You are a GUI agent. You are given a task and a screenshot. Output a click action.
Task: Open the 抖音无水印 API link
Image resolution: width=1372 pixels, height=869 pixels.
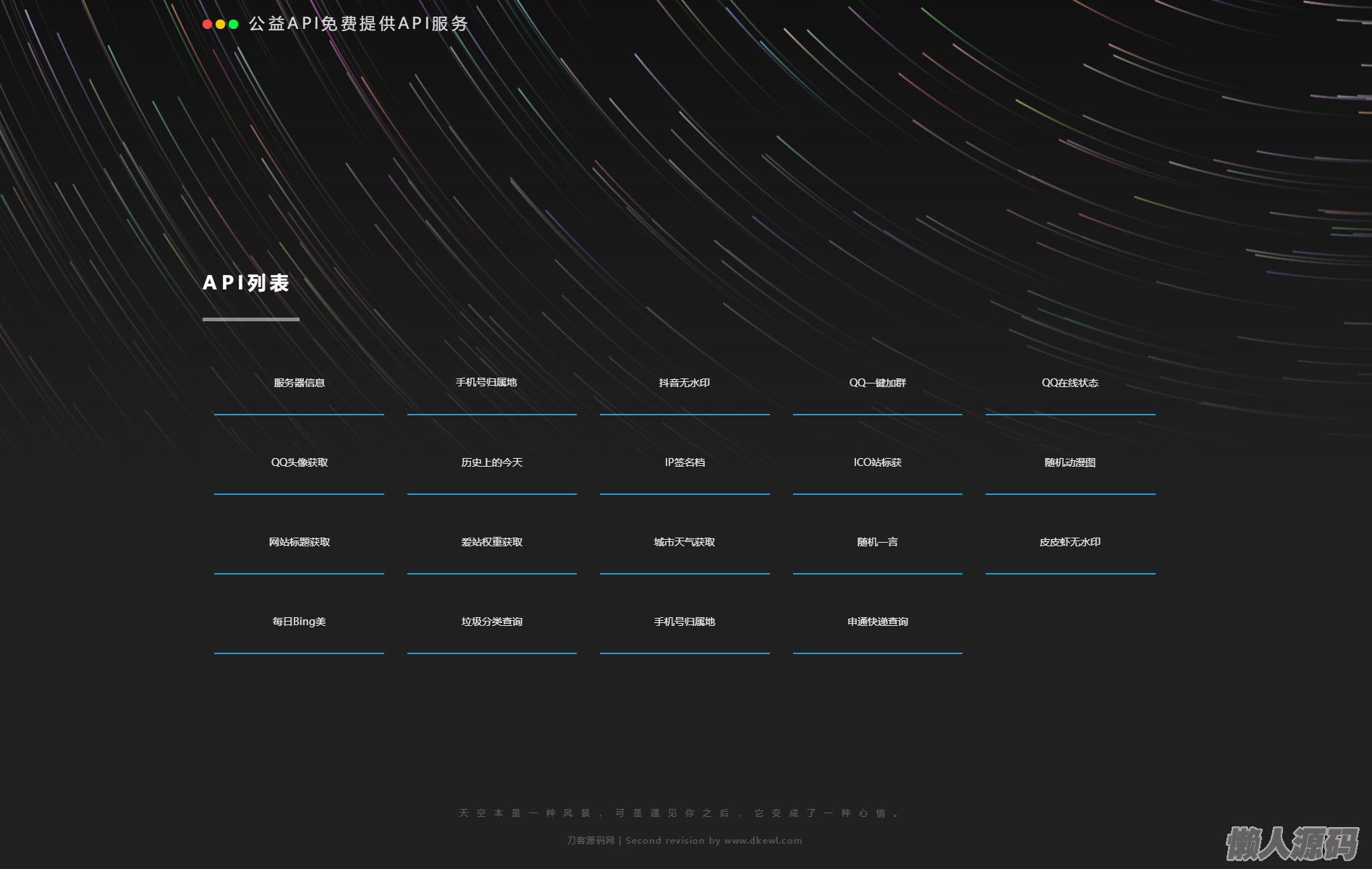coord(685,383)
